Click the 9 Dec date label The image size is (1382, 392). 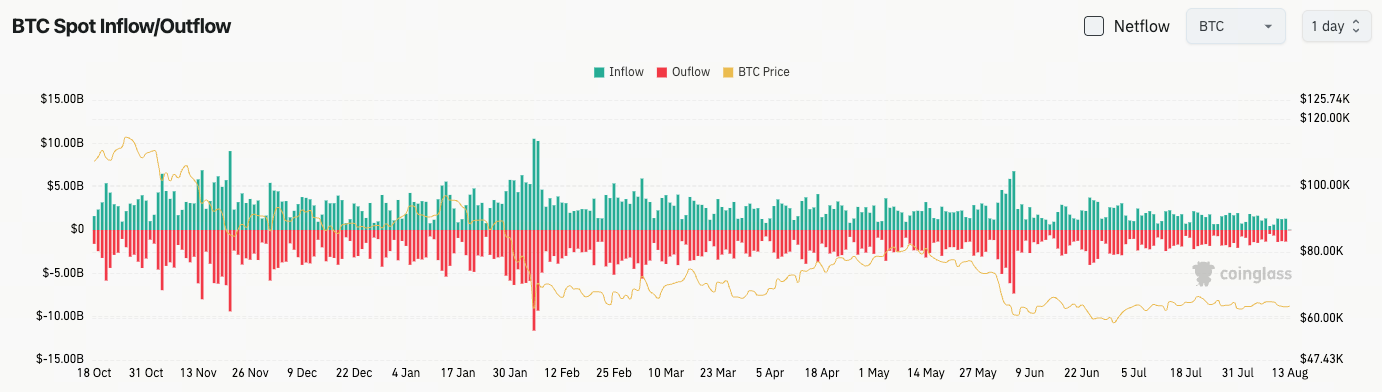click(x=302, y=373)
